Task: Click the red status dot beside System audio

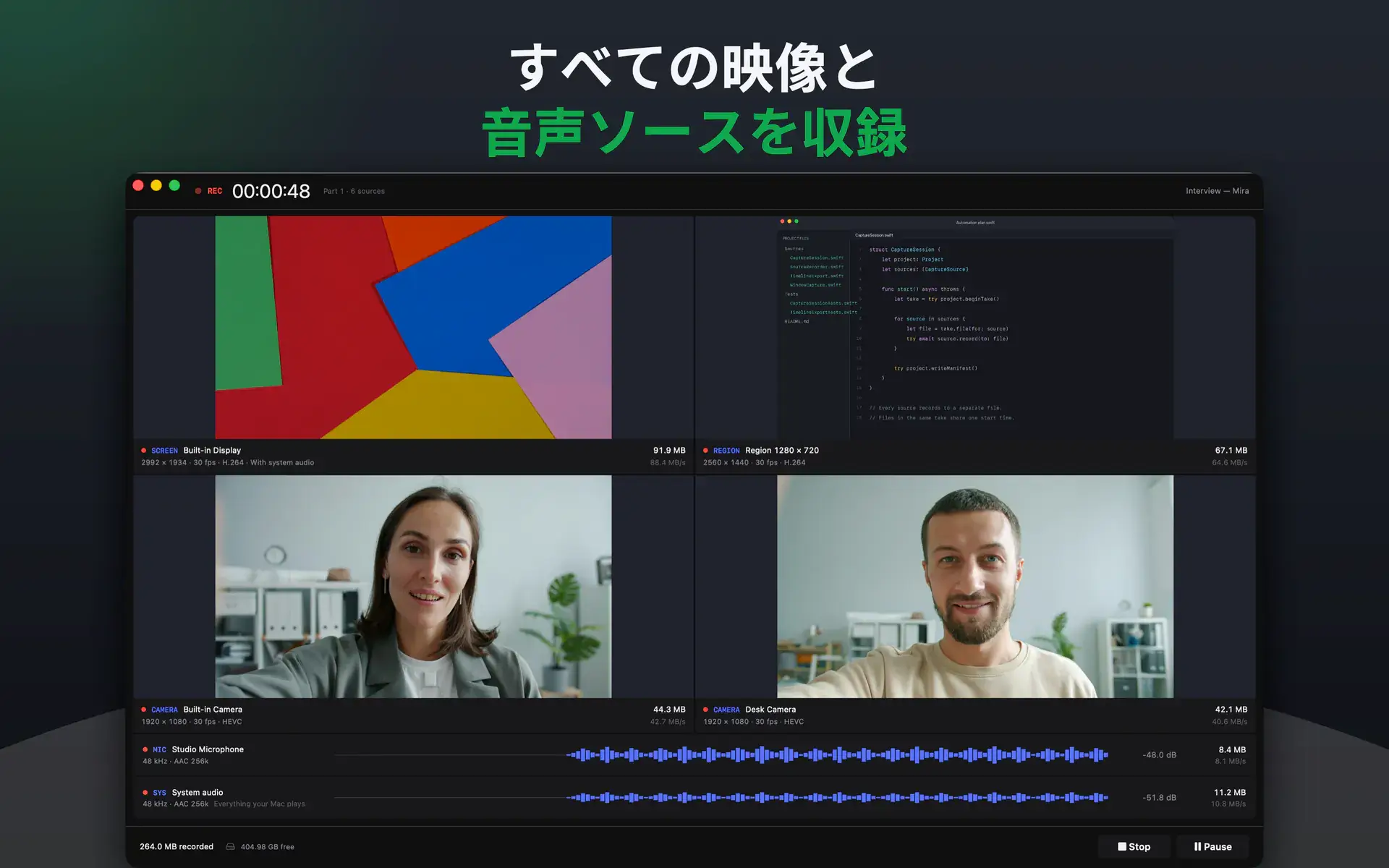Action: [145, 793]
